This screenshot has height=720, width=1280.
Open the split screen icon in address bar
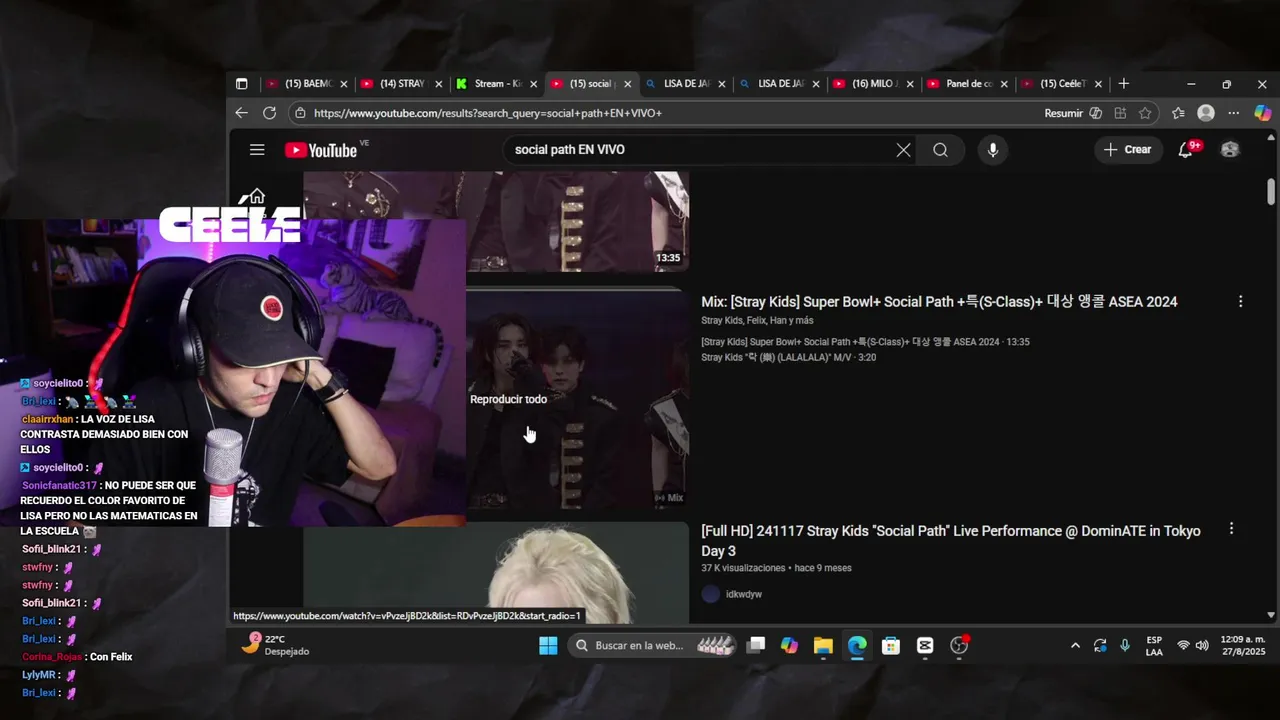pyautogui.click(x=1120, y=113)
